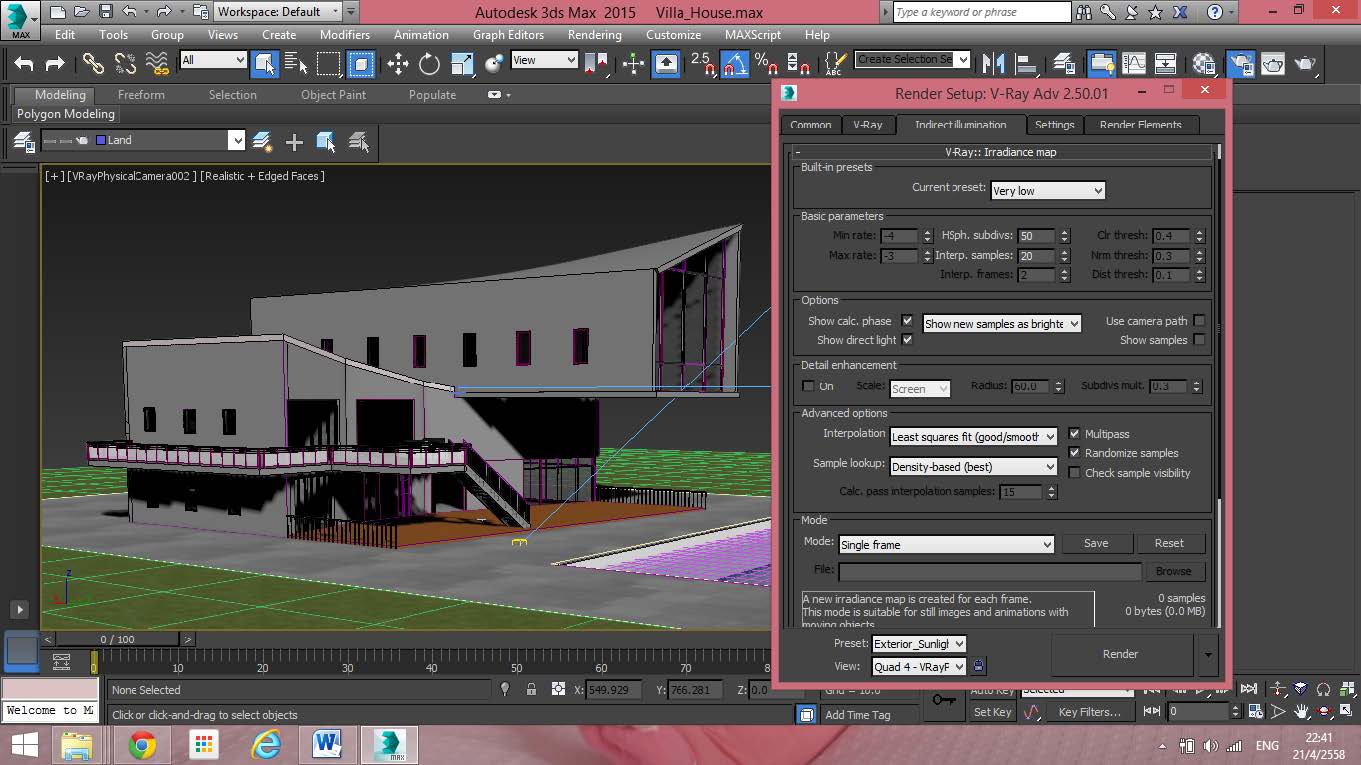Image resolution: width=1361 pixels, height=765 pixels.
Task: Toggle the Window/Crossing selection icon
Action: point(360,64)
